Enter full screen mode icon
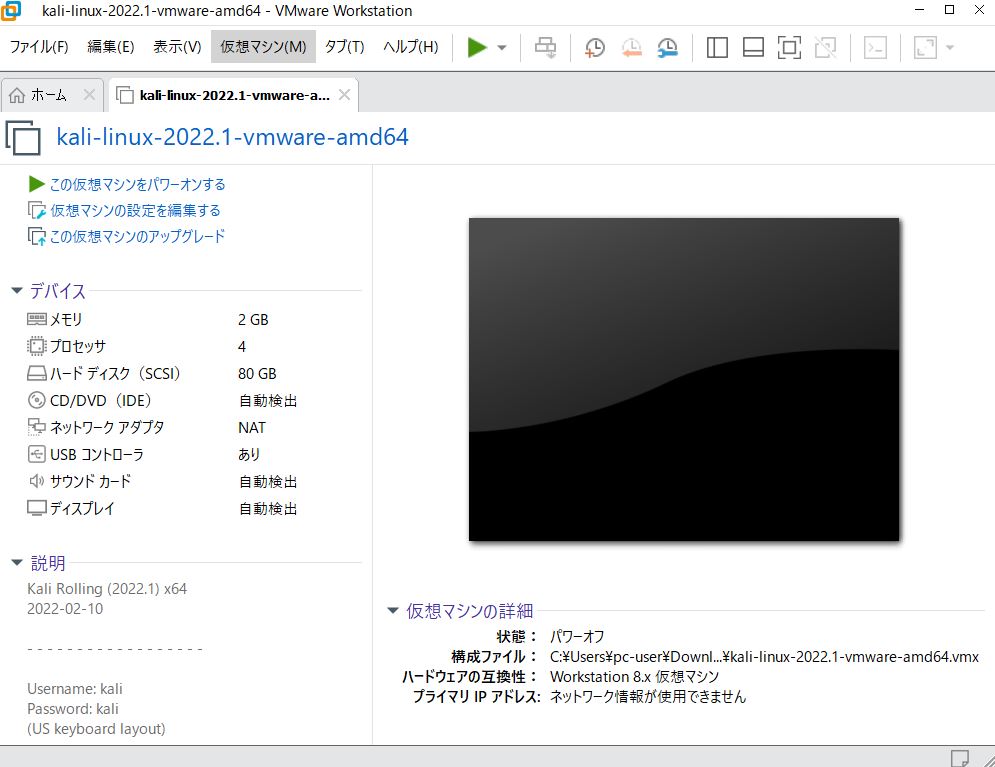This screenshot has height=767, width=995. pyautogui.click(x=789, y=48)
